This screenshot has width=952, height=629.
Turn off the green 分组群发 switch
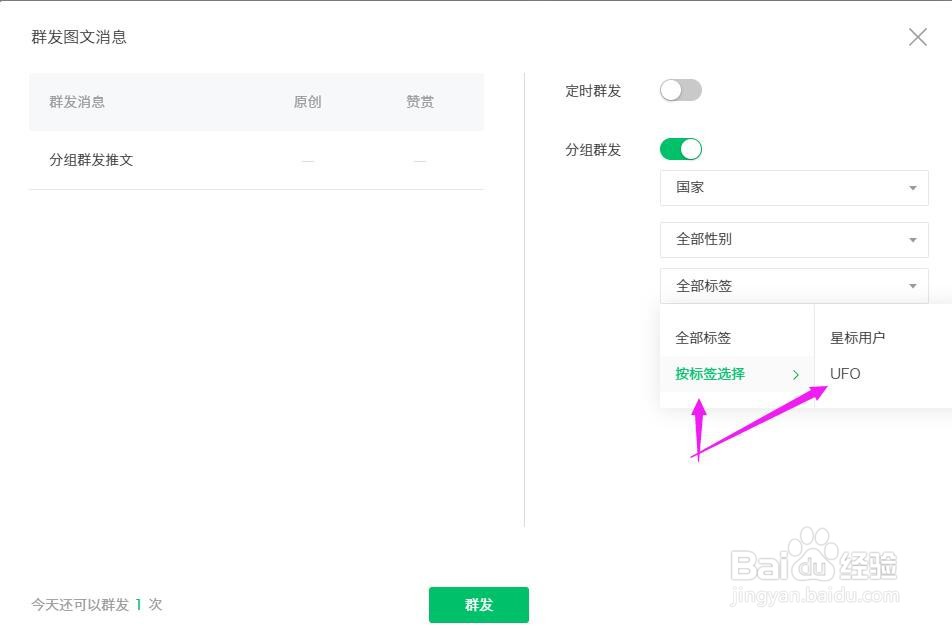[x=681, y=150]
